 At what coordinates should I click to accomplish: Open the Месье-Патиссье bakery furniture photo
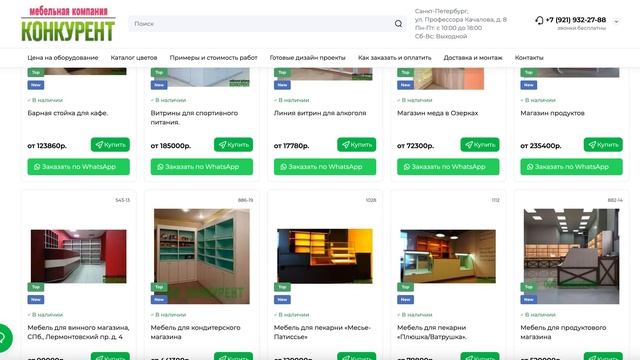[x=325, y=256]
